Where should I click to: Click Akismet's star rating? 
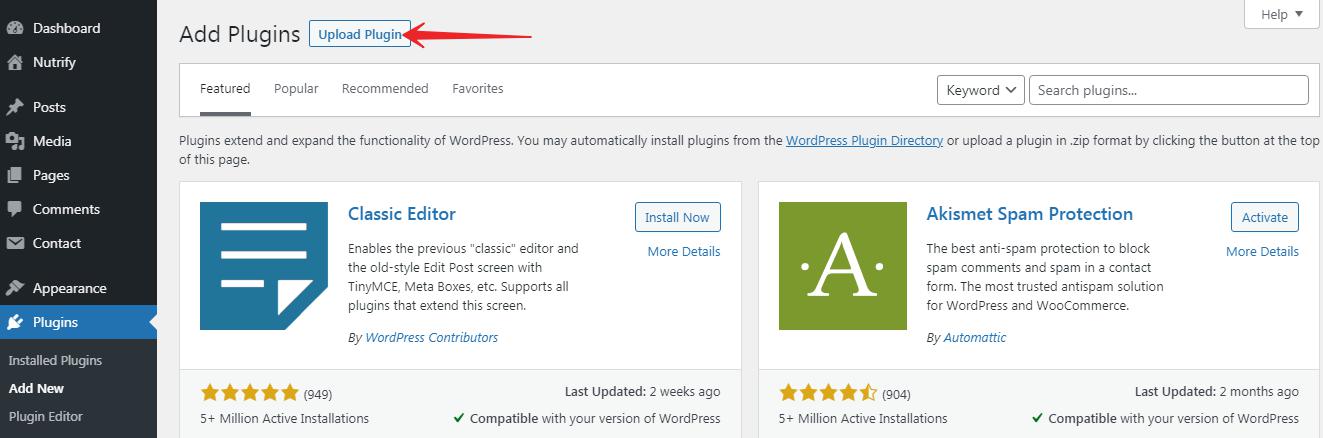pyautogui.click(x=829, y=392)
